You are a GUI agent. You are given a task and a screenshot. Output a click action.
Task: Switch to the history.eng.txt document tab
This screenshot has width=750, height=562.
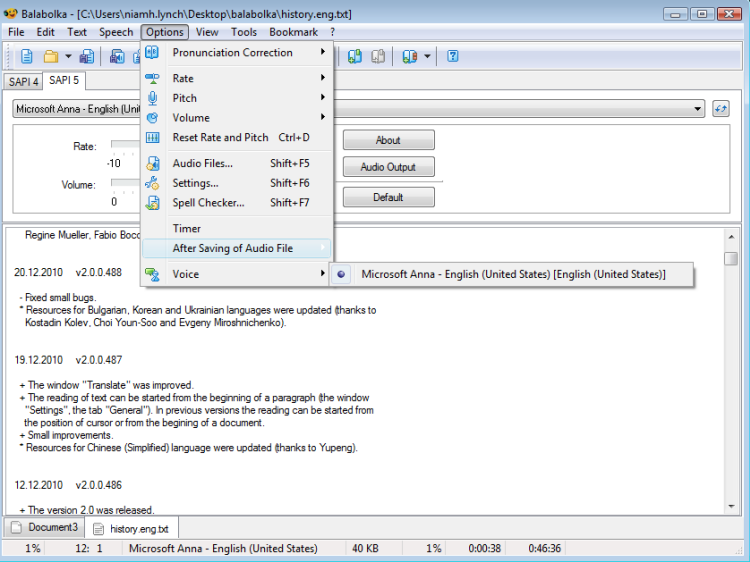pos(132,528)
